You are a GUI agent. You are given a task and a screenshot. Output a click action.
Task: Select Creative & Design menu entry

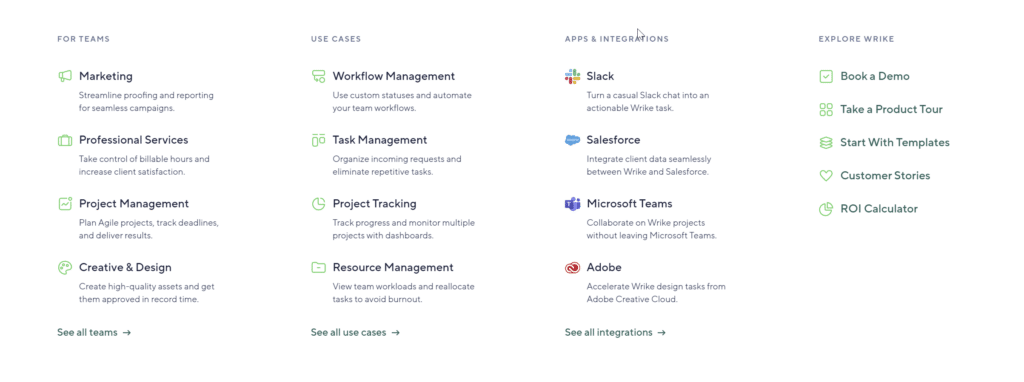tap(125, 268)
